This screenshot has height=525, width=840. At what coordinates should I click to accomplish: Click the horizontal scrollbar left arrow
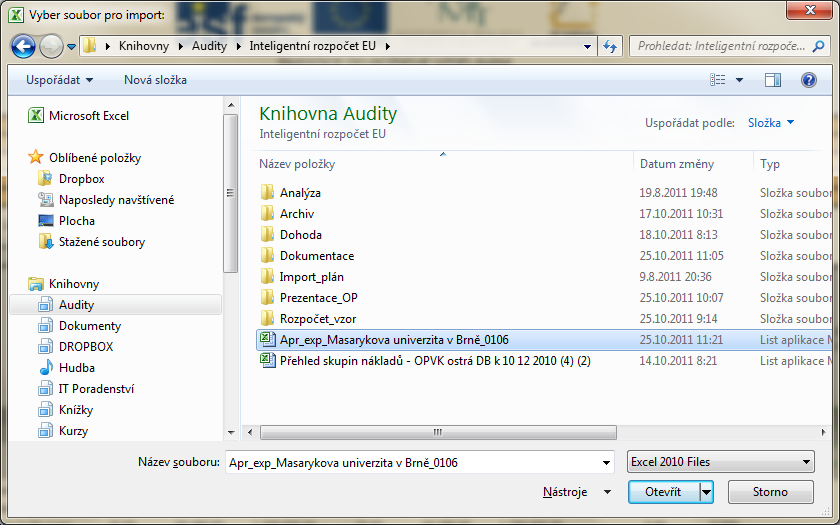(250, 432)
